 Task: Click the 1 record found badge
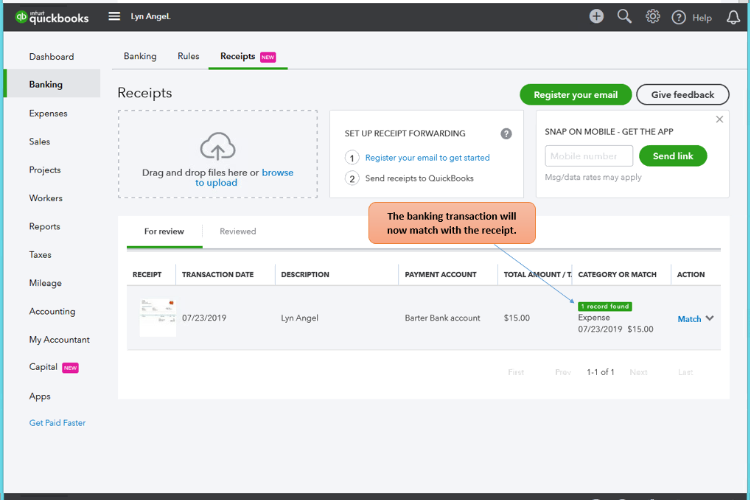[x=605, y=306]
